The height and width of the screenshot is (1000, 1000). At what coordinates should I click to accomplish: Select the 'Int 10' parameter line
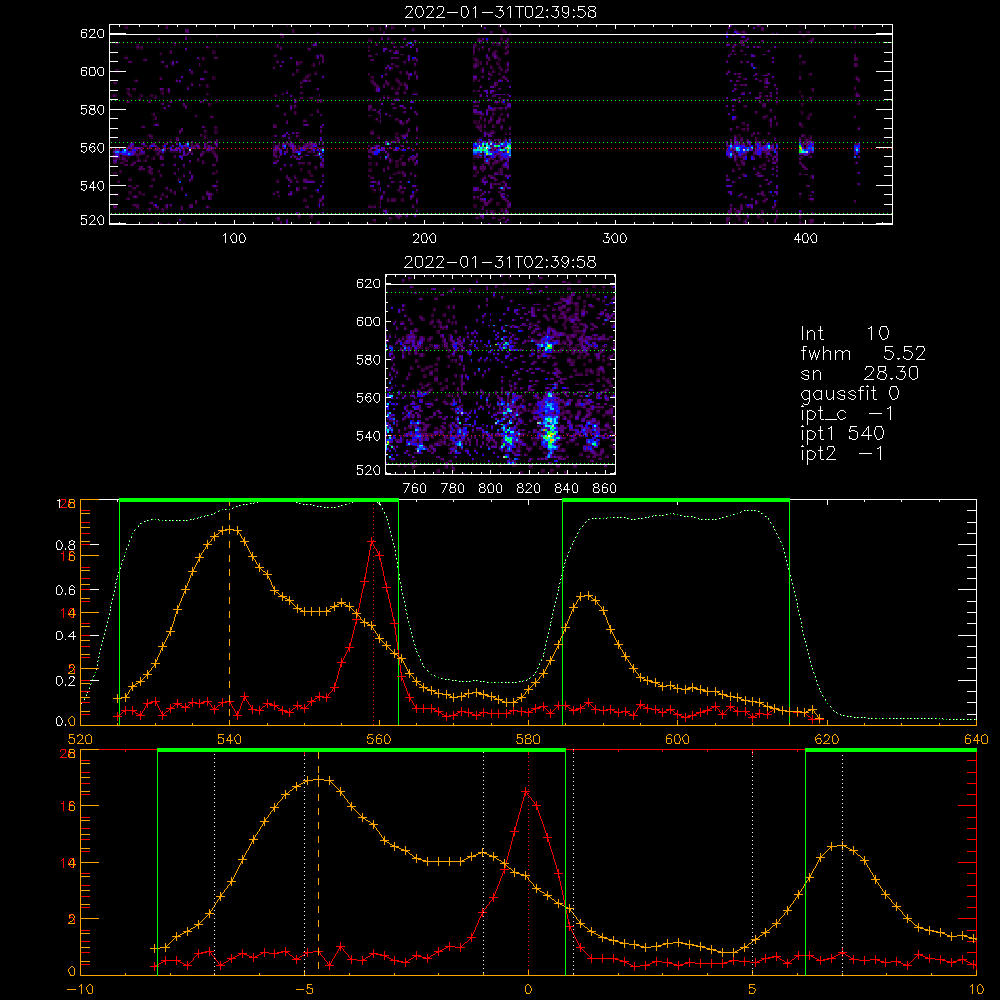(x=844, y=333)
